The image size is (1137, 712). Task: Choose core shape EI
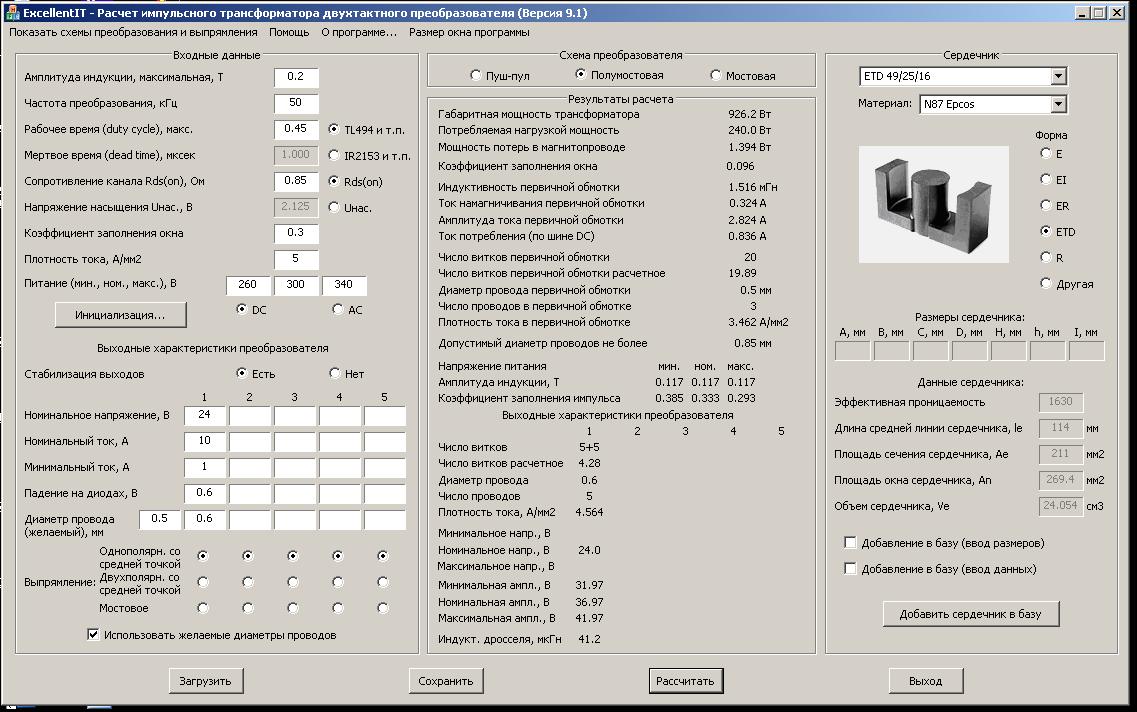[x=1046, y=179]
